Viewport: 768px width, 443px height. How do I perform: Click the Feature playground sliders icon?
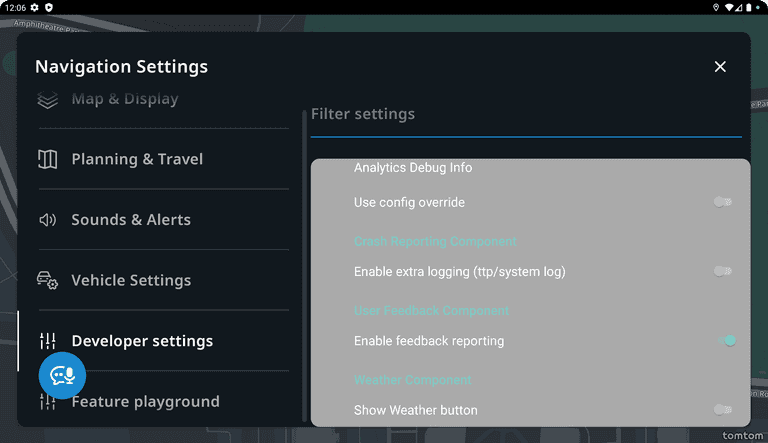point(47,402)
